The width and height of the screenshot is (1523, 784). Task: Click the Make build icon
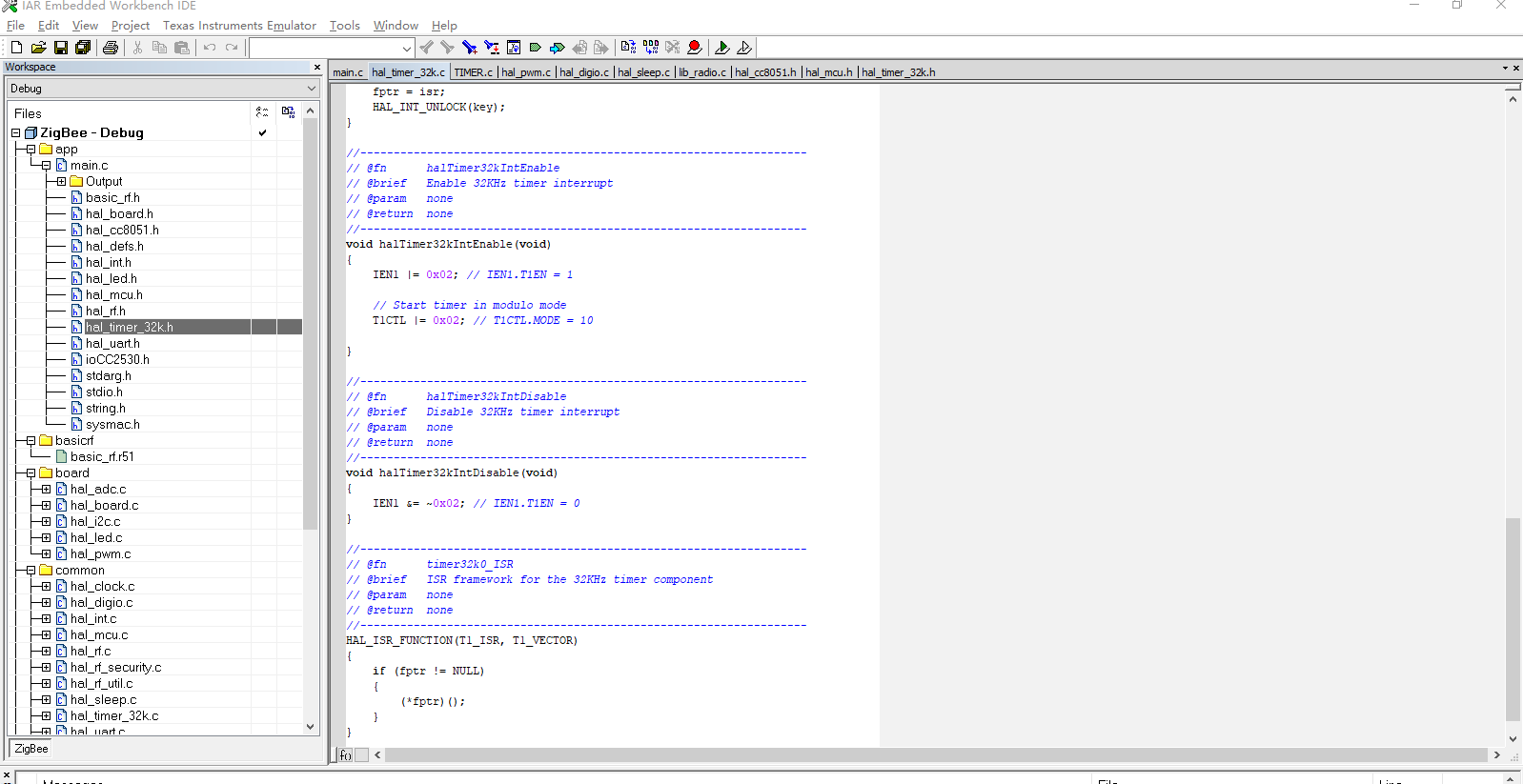tap(651, 48)
